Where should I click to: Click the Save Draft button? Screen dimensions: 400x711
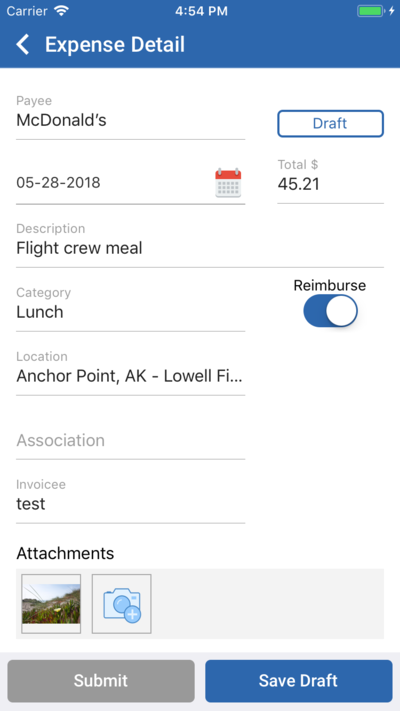(x=298, y=681)
